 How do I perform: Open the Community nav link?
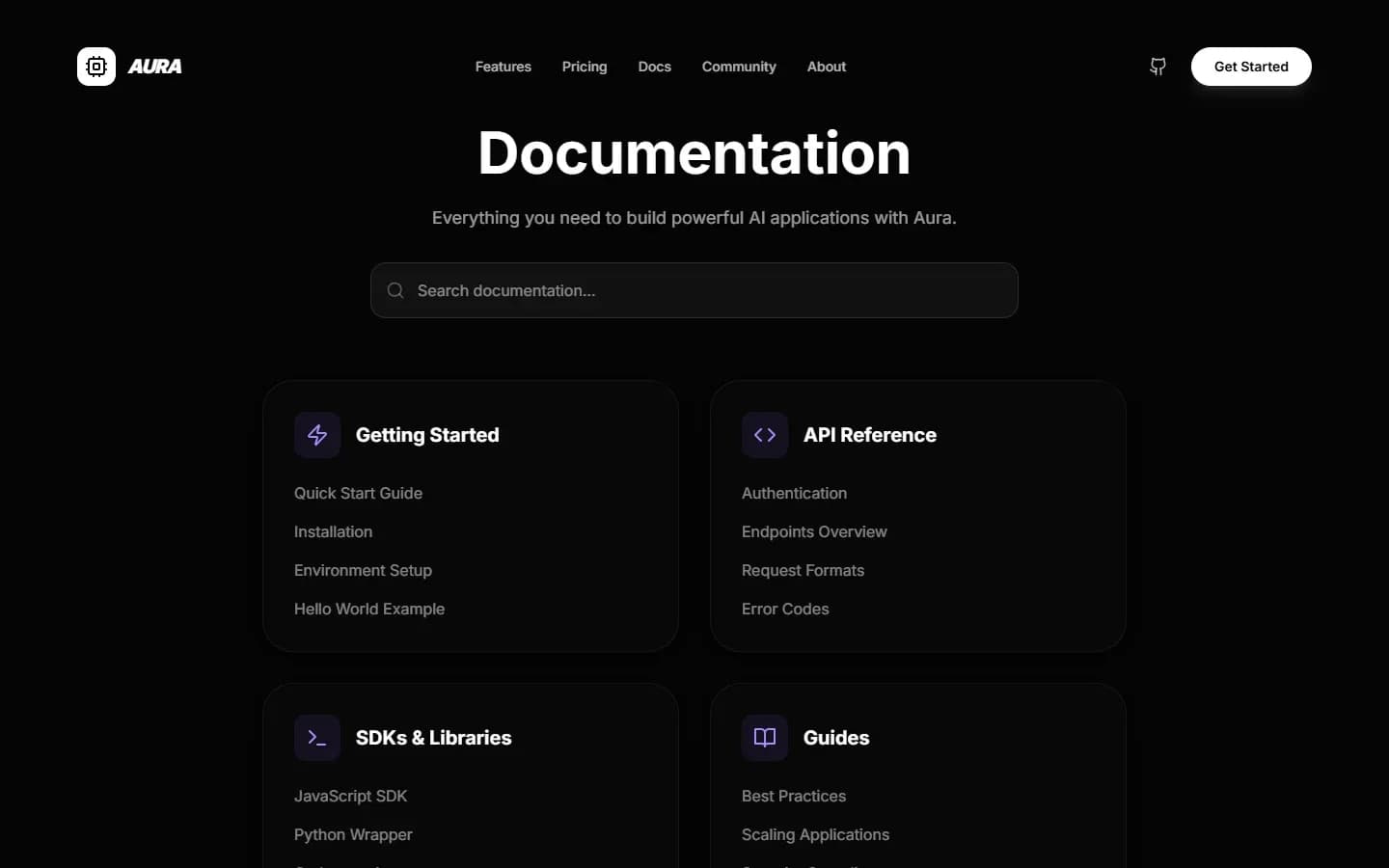click(x=739, y=67)
